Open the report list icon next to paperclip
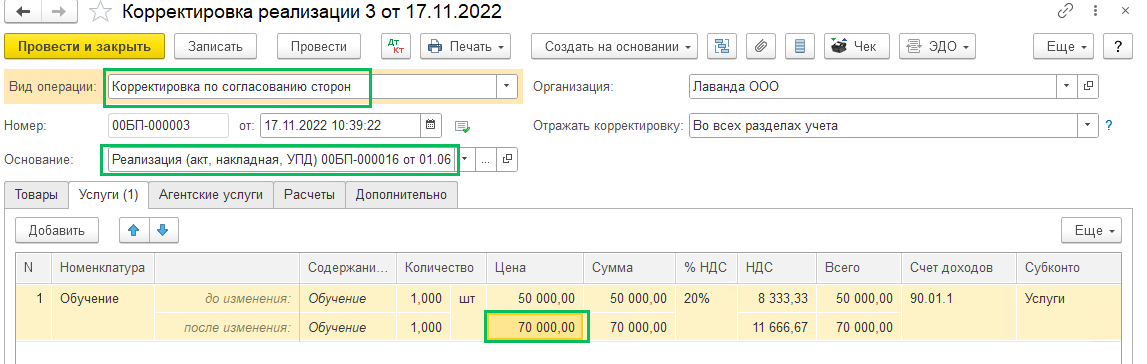 800,47
